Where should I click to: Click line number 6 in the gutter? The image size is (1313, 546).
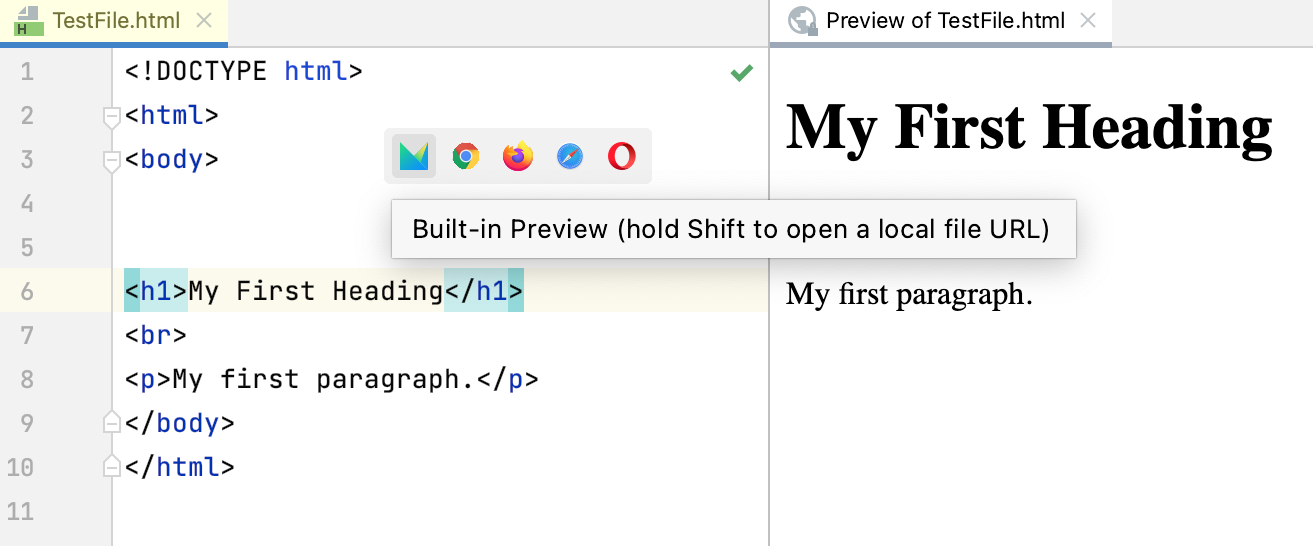tap(26, 292)
